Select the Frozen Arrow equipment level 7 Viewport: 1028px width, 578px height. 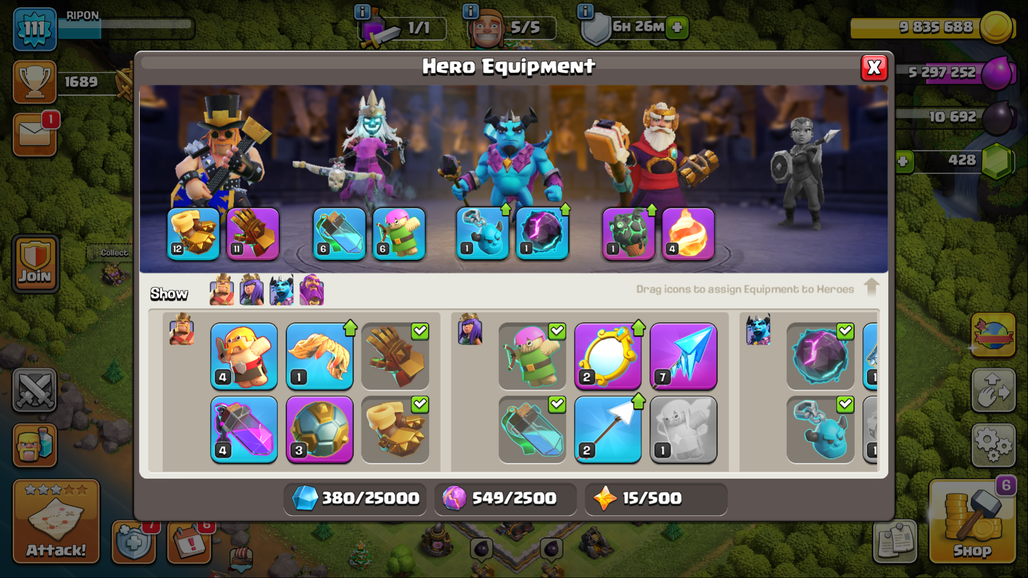tap(683, 356)
